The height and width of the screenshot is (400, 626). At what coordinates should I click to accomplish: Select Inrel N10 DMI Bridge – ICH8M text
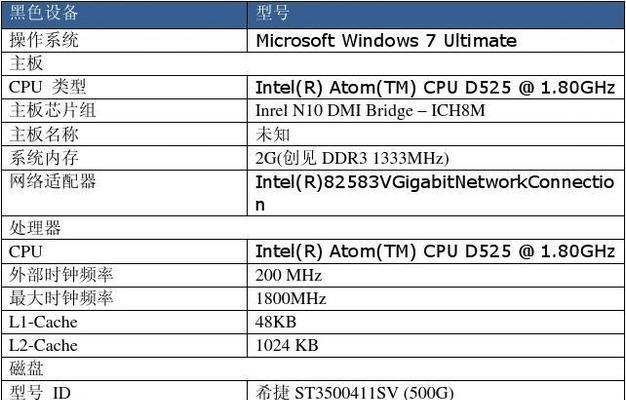[x=370, y=111]
